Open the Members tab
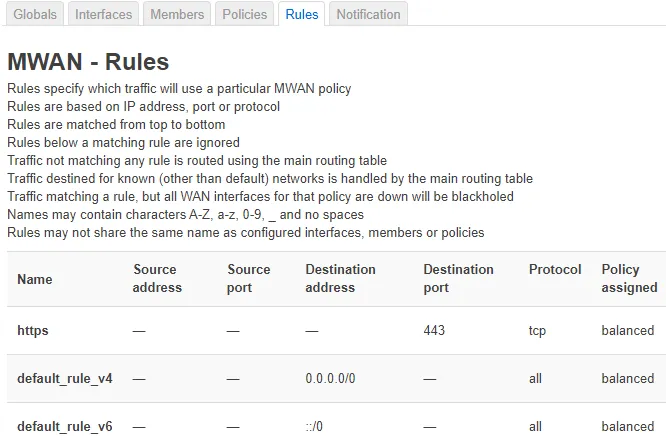Image resolution: width=666 pixels, height=444 pixels. [x=177, y=14]
